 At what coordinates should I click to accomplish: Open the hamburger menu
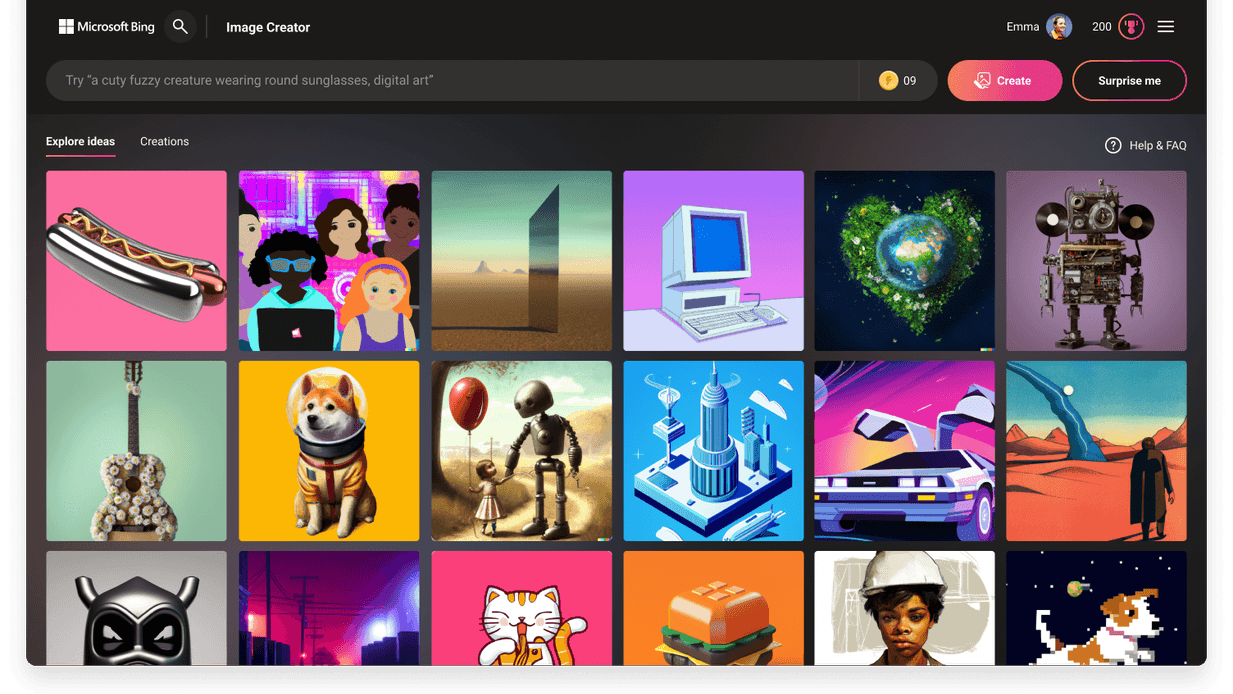(1165, 26)
